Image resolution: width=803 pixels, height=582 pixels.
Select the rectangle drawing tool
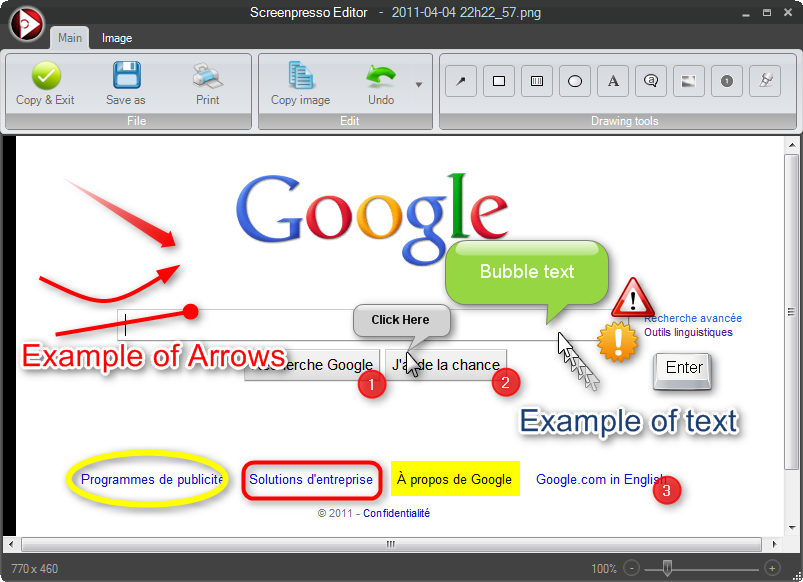pos(499,81)
